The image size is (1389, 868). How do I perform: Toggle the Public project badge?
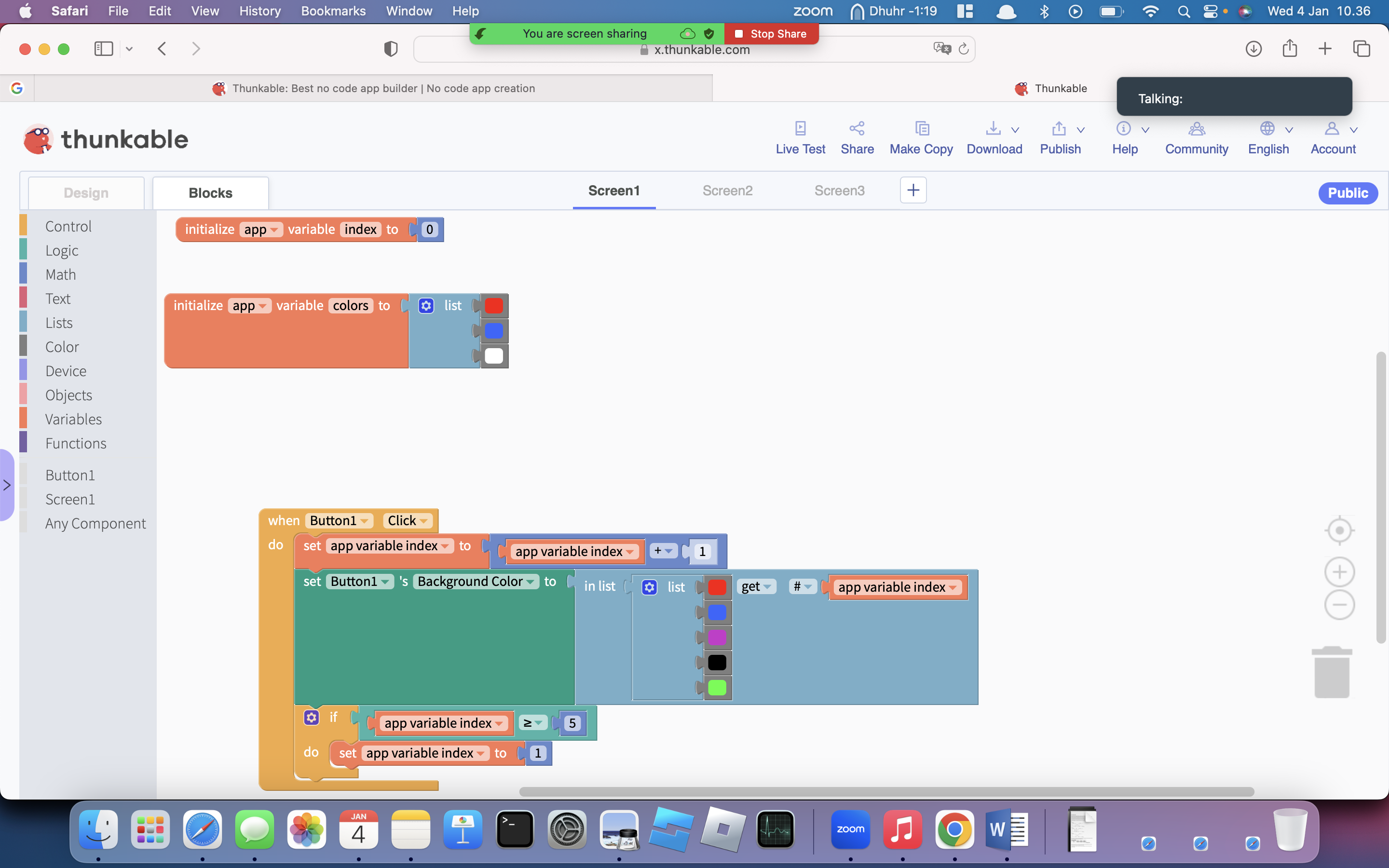(1348, 193)
